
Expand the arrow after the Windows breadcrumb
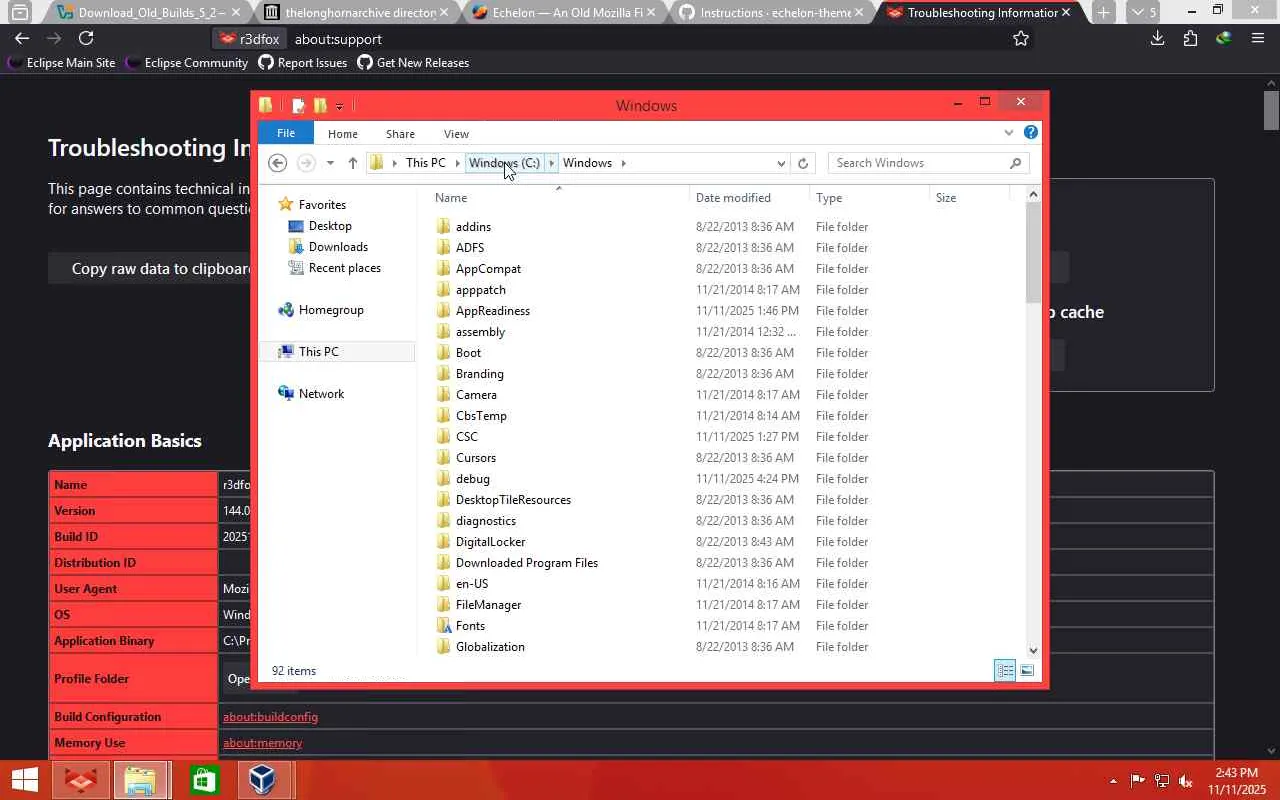pyautogui.click(x=623, y=163)
